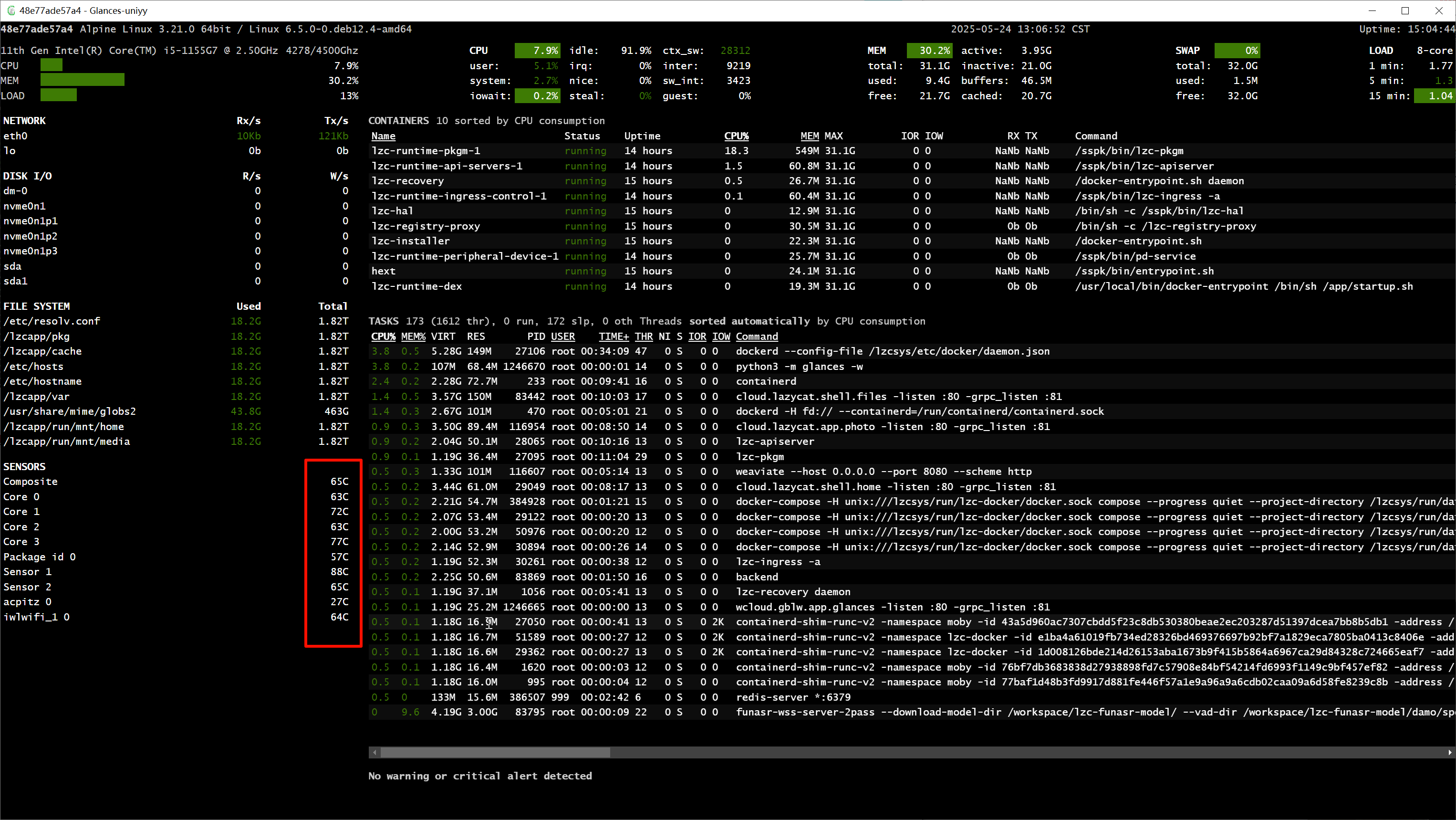Click the python3 -m glances -w process
The image size is (1456, 820).
[x=799, y=367]
